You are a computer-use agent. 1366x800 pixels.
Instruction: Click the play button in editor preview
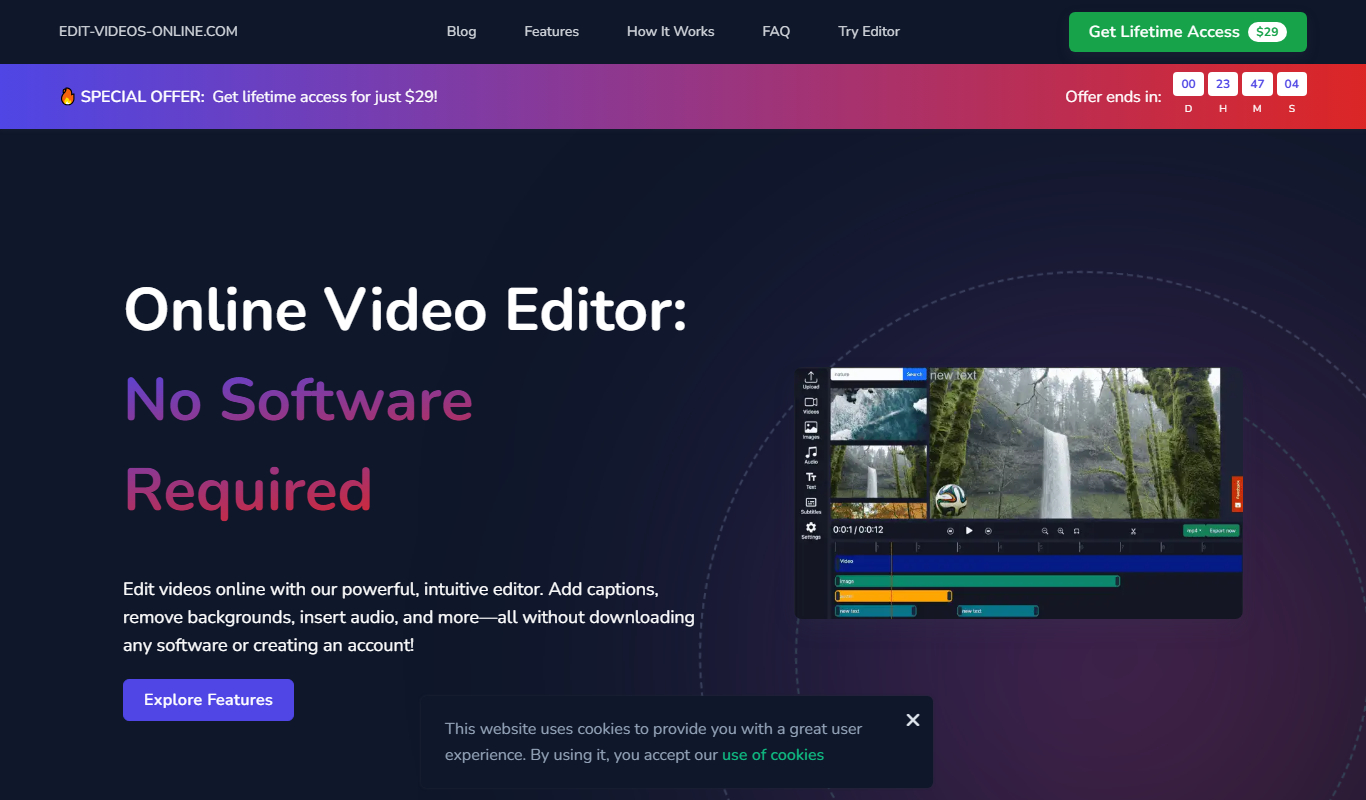(x=969, y=530)
